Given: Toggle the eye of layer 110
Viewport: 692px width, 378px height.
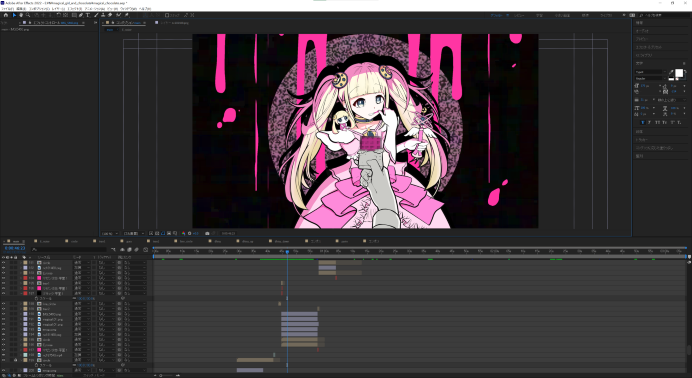Looking at the screenshot, I should coord(4,314).
